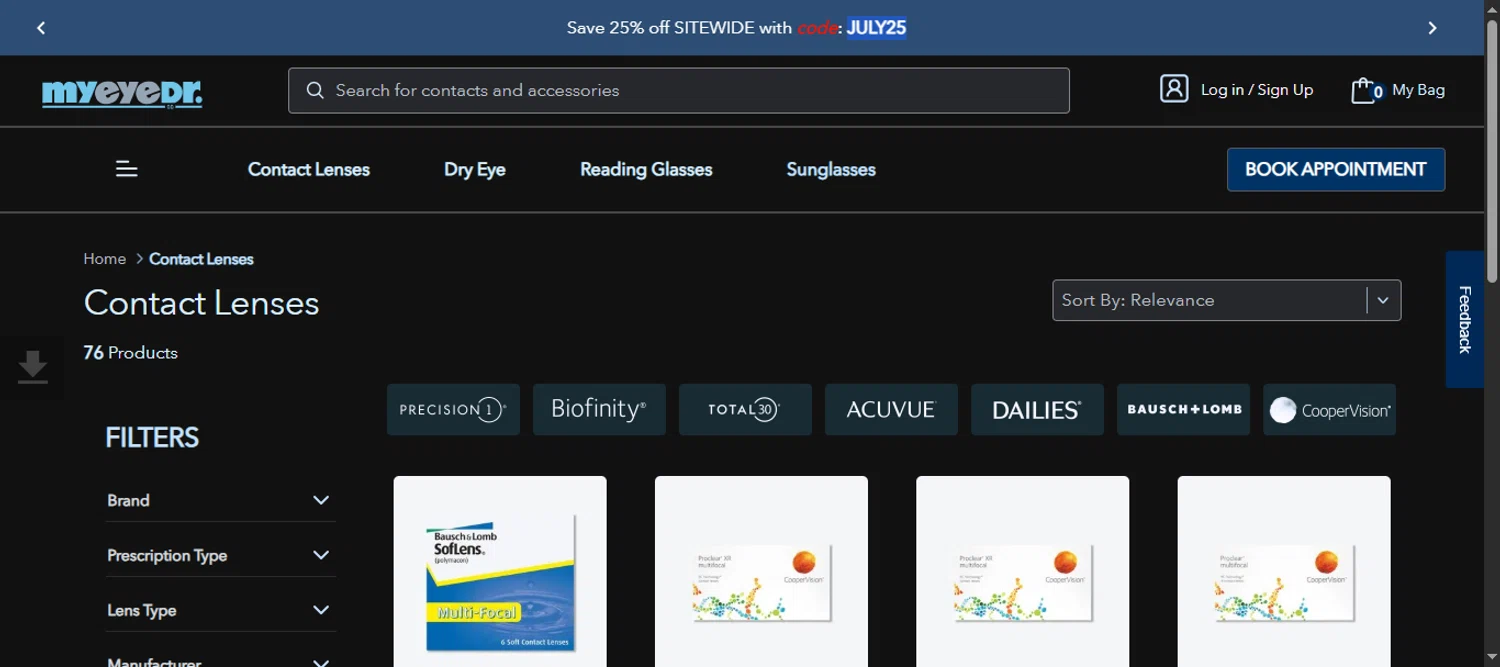Viewport: 1500px width, 667px height.
Task: Go to Home breadcrumb
Action: point(104,259)
